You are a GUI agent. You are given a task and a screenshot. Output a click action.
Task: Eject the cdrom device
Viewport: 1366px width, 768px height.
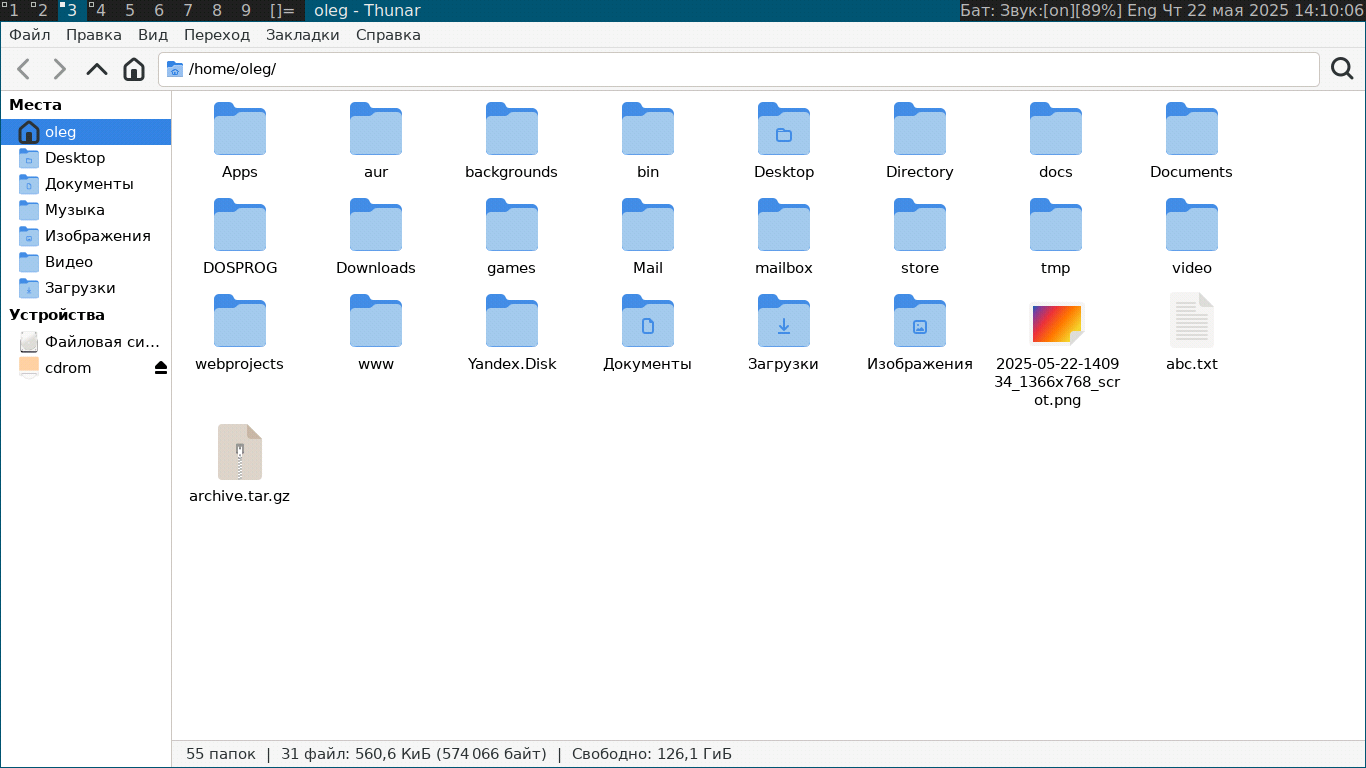[x=161, y=368]
